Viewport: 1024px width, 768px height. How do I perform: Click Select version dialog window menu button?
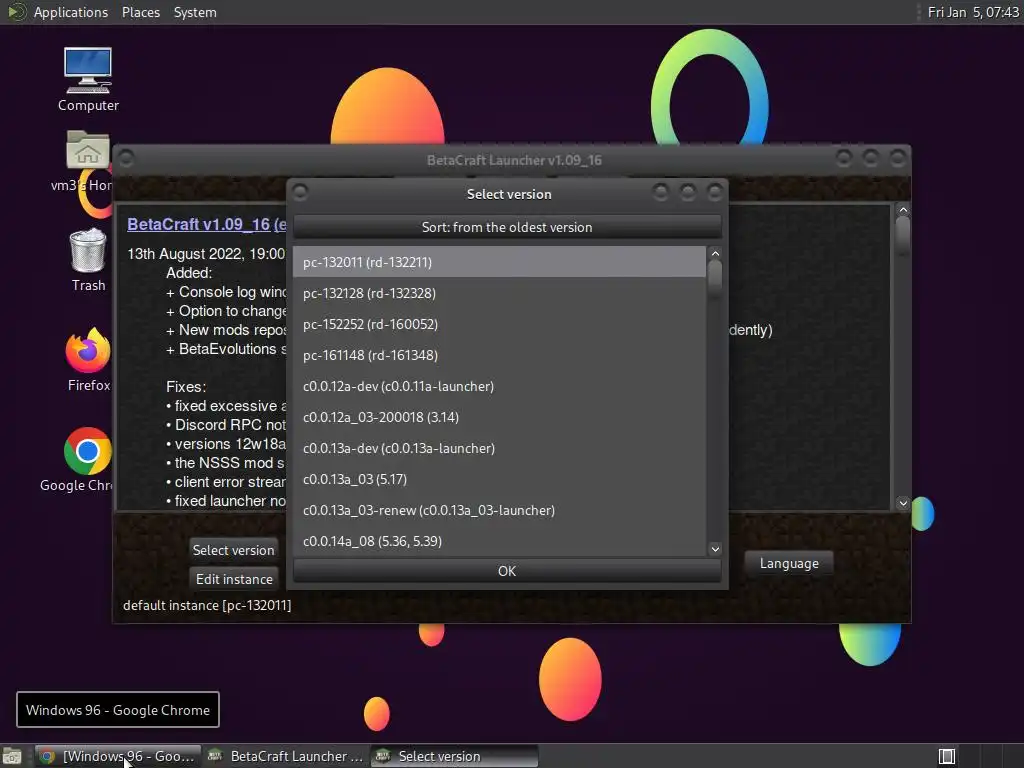pyautogui.click(x=300, y=192)
